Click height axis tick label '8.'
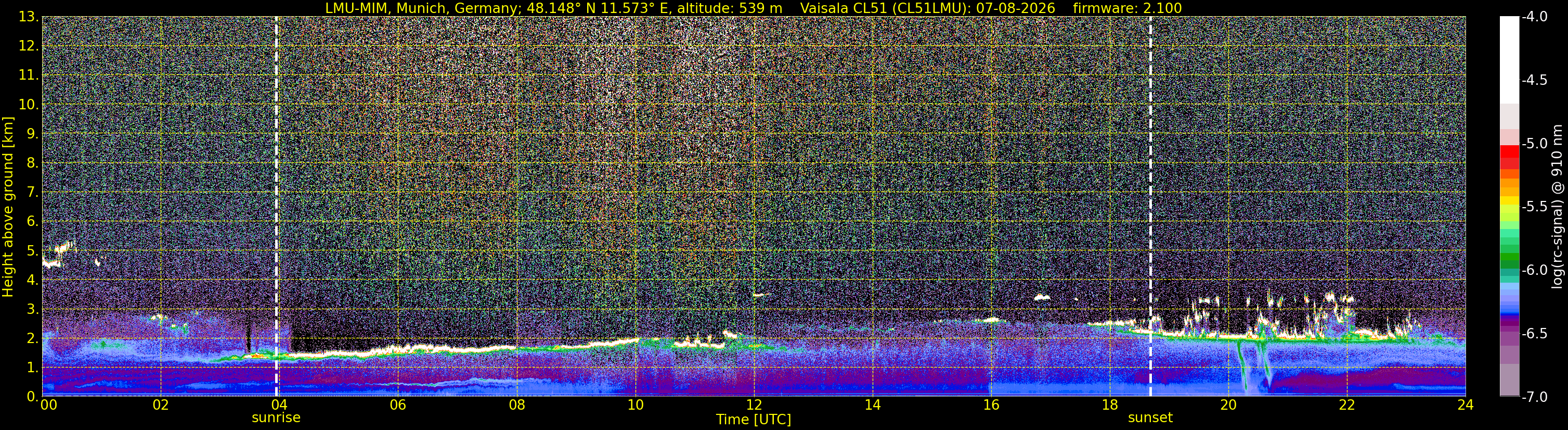Image resolution: width=1568 pixels, height=430 pixels. coord(32,162)
